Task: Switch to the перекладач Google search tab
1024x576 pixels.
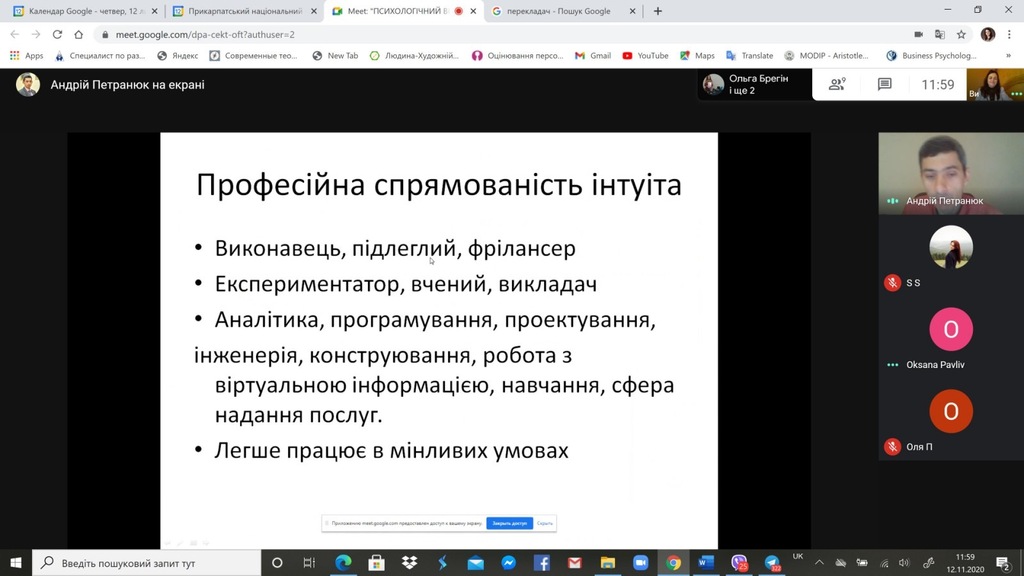Action: pyautogui.click(x=555, y=11)
